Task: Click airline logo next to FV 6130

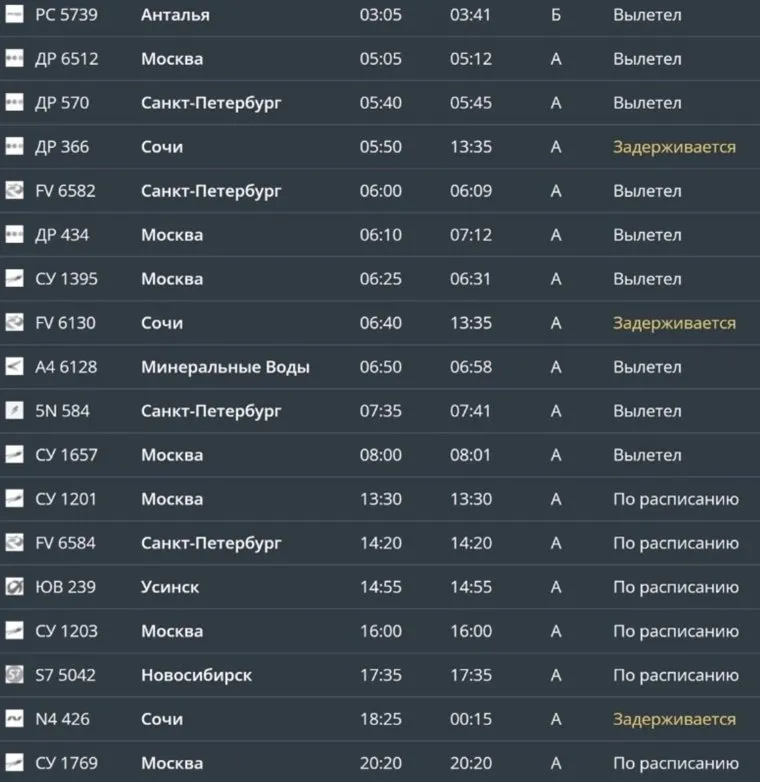Action: tap(14, 323)
